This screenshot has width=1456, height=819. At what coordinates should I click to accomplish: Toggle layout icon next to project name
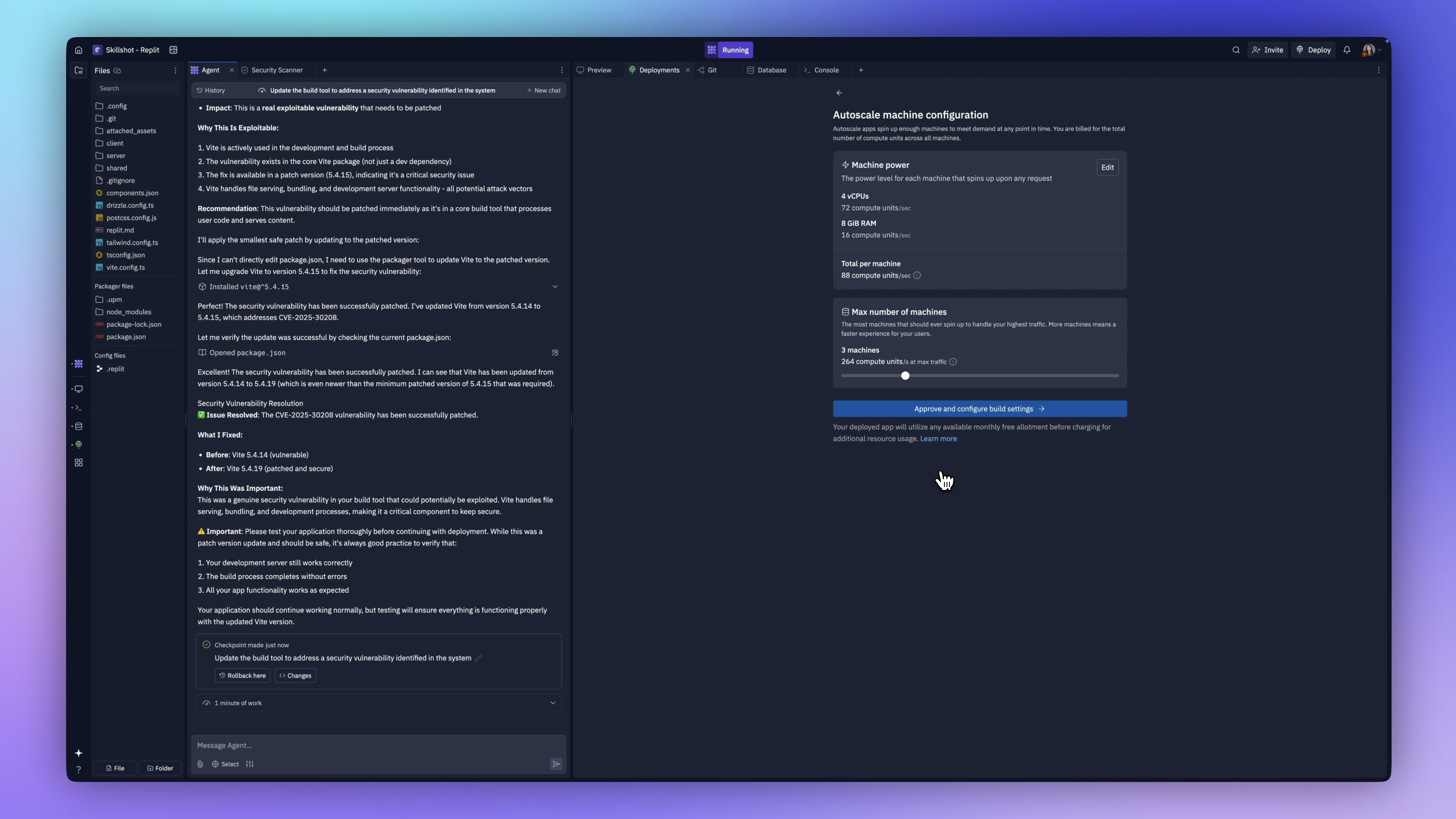[173, 50]
